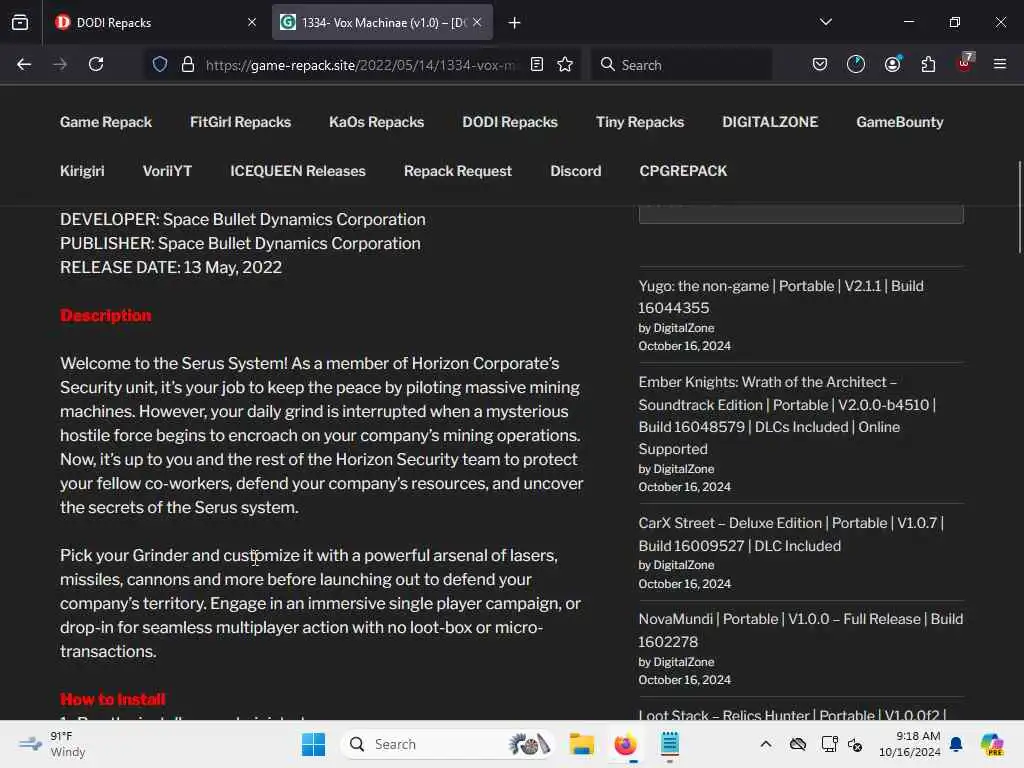Switch to the DODI Repacks tab
Screen dimensions: 1024x768
point(155,23)
